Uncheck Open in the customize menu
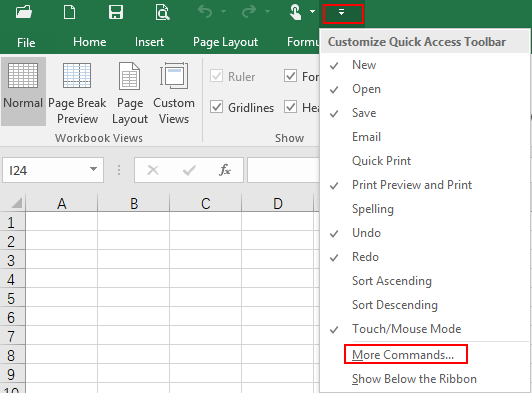Viewport: 532px width, 393px height. click(x=424, y=89)
